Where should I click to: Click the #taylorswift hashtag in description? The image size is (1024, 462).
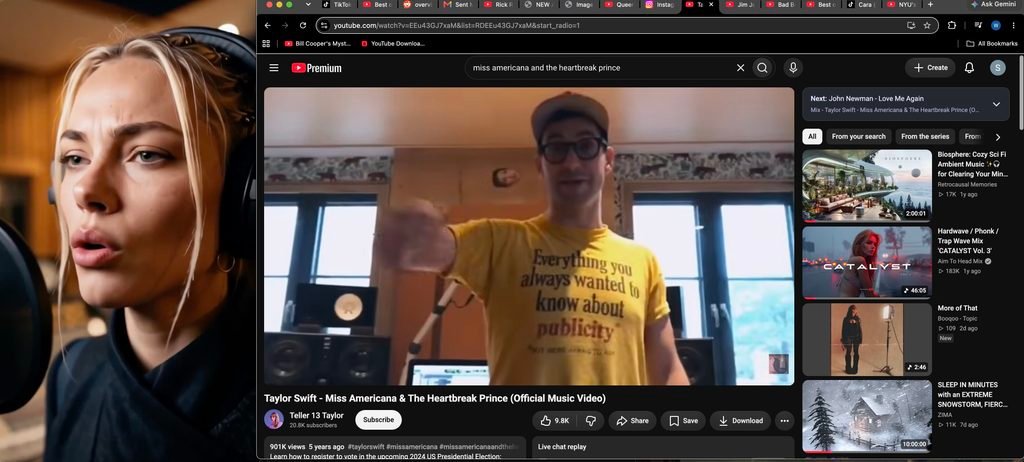point(366,447)
